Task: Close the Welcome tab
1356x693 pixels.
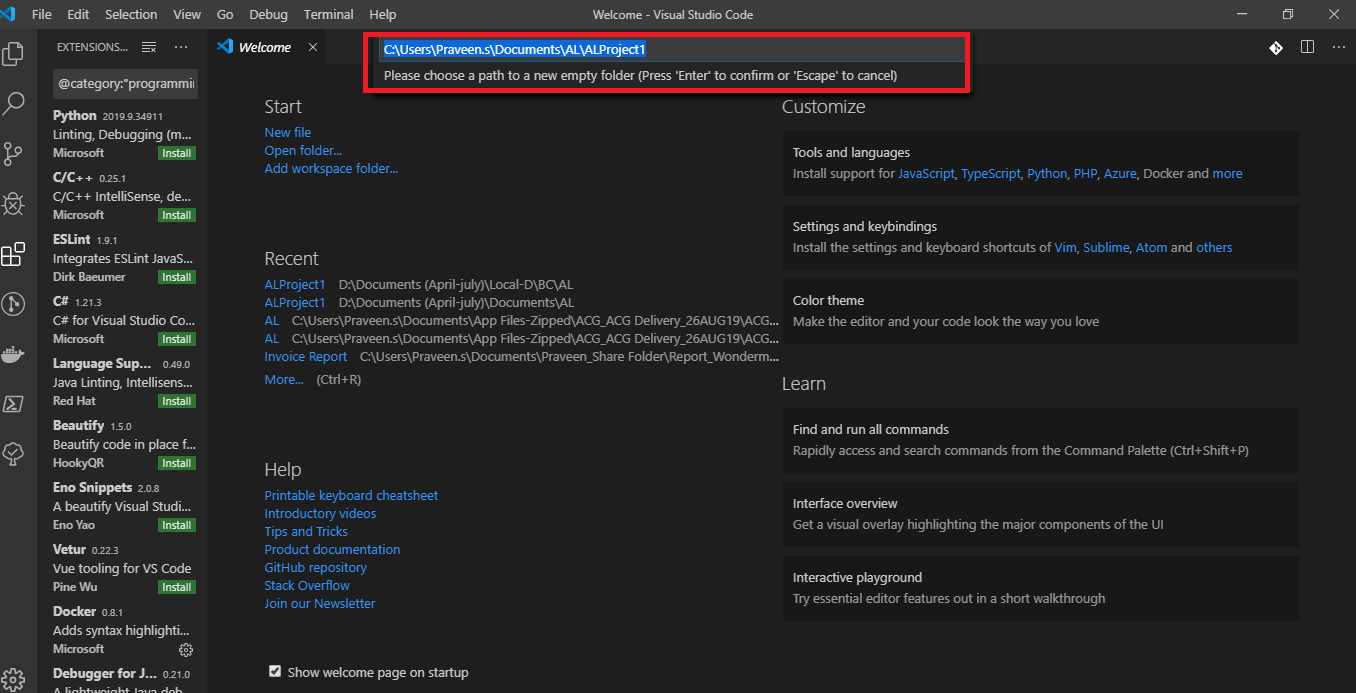Action: 312,47
